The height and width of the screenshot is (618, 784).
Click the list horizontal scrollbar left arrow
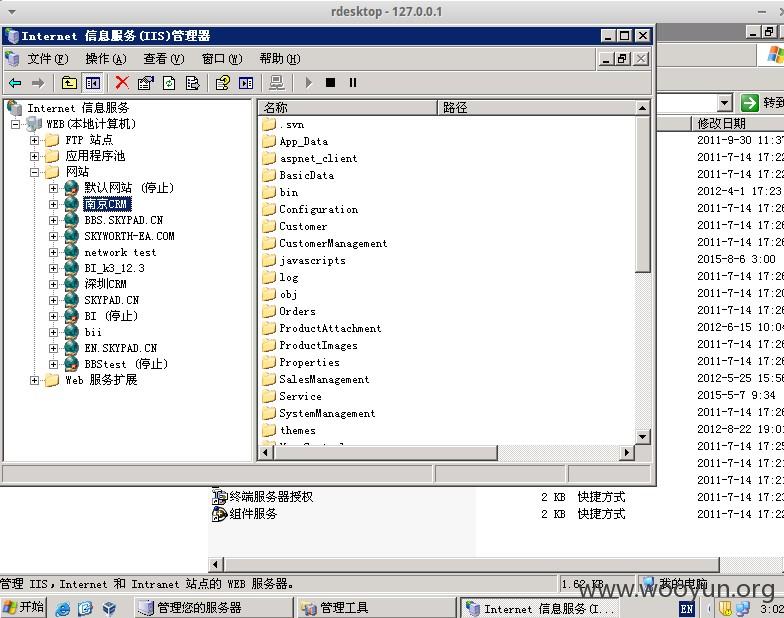[x=266, y=453]
